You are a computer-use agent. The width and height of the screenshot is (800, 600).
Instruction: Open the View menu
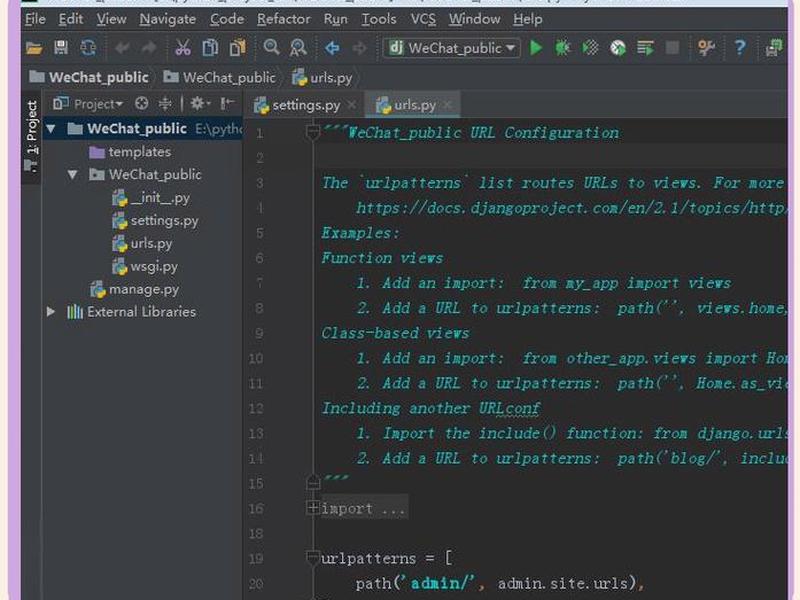111,19
